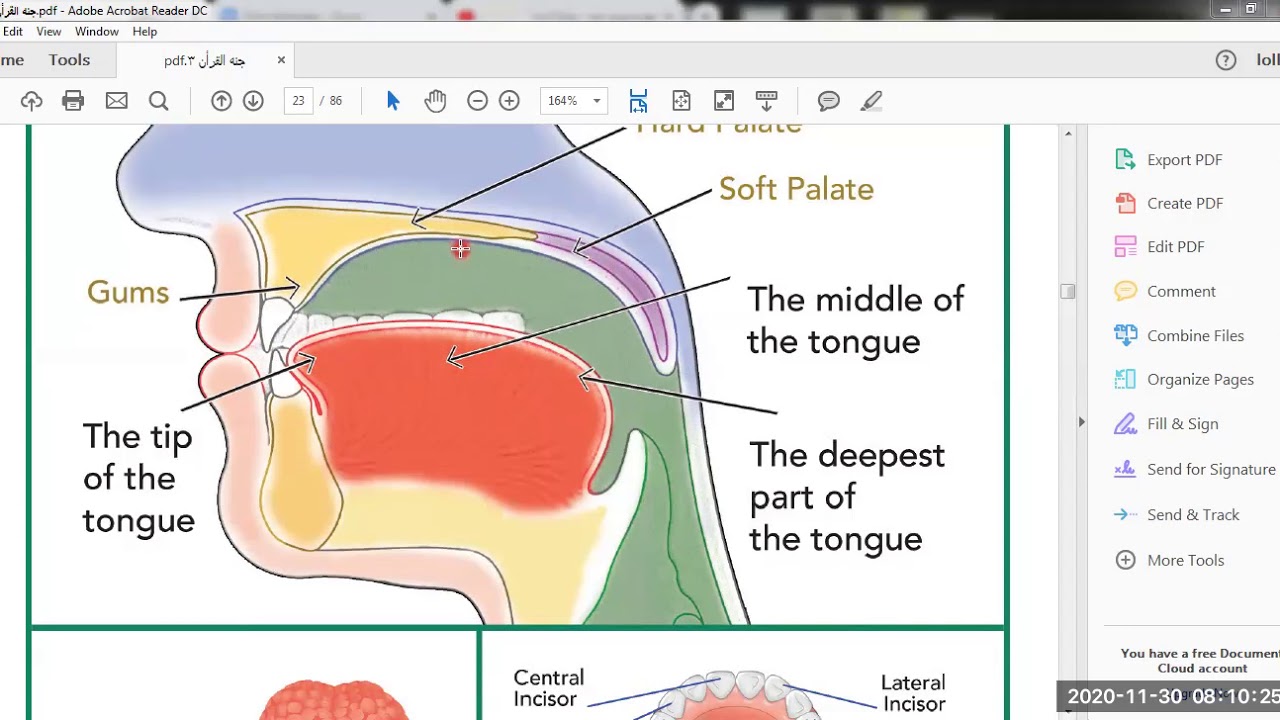Collapse the right tools pane arrow
The height and width of the screenshot is (720, 1280).
1081,423
